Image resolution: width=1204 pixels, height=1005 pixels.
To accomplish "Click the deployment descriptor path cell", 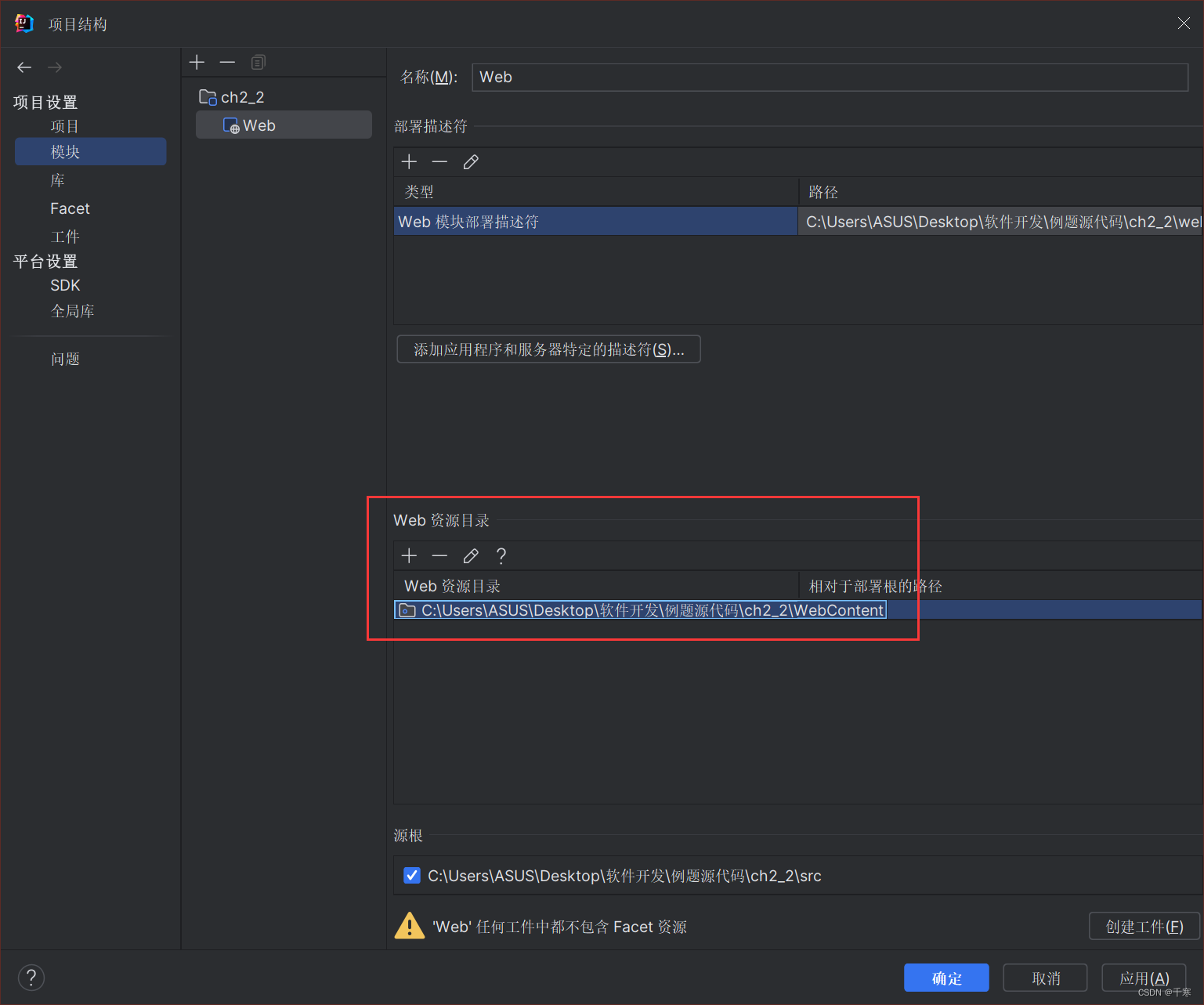I will click(x=1000, y=222).
